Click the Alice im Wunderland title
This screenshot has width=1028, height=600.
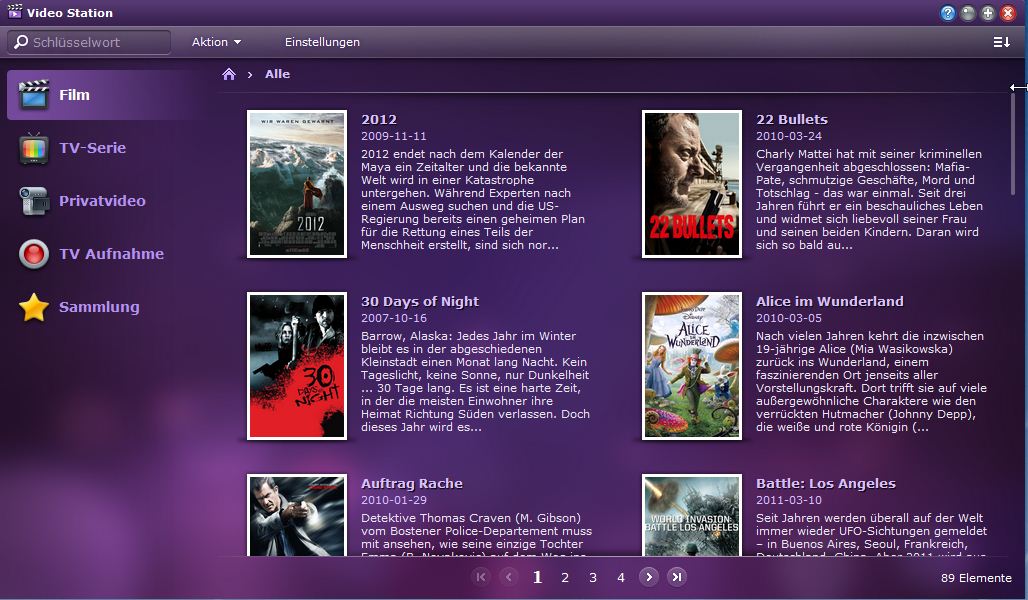point(829,302)
